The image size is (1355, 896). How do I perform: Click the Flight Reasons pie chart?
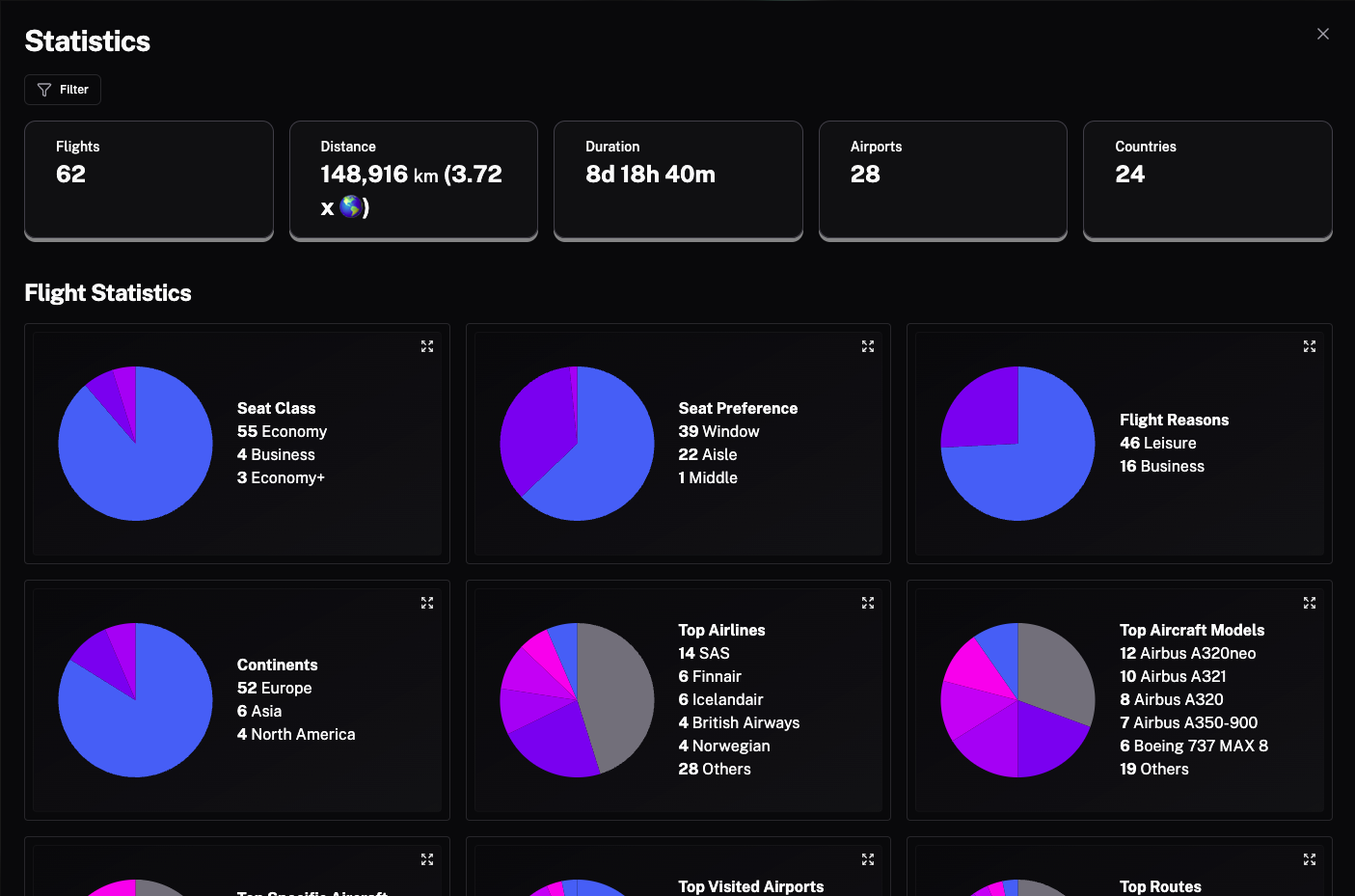(1018, 444)
